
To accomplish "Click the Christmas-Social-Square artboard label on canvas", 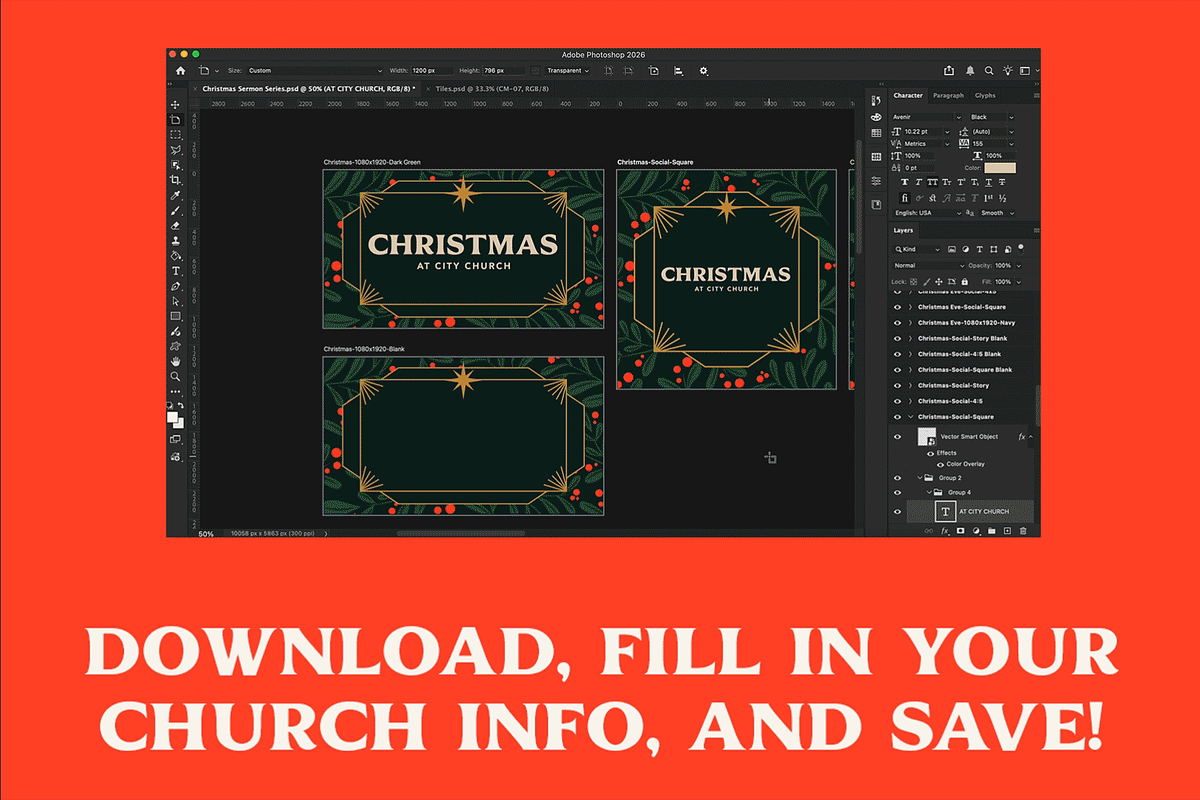I will click(x=655, y=162).
